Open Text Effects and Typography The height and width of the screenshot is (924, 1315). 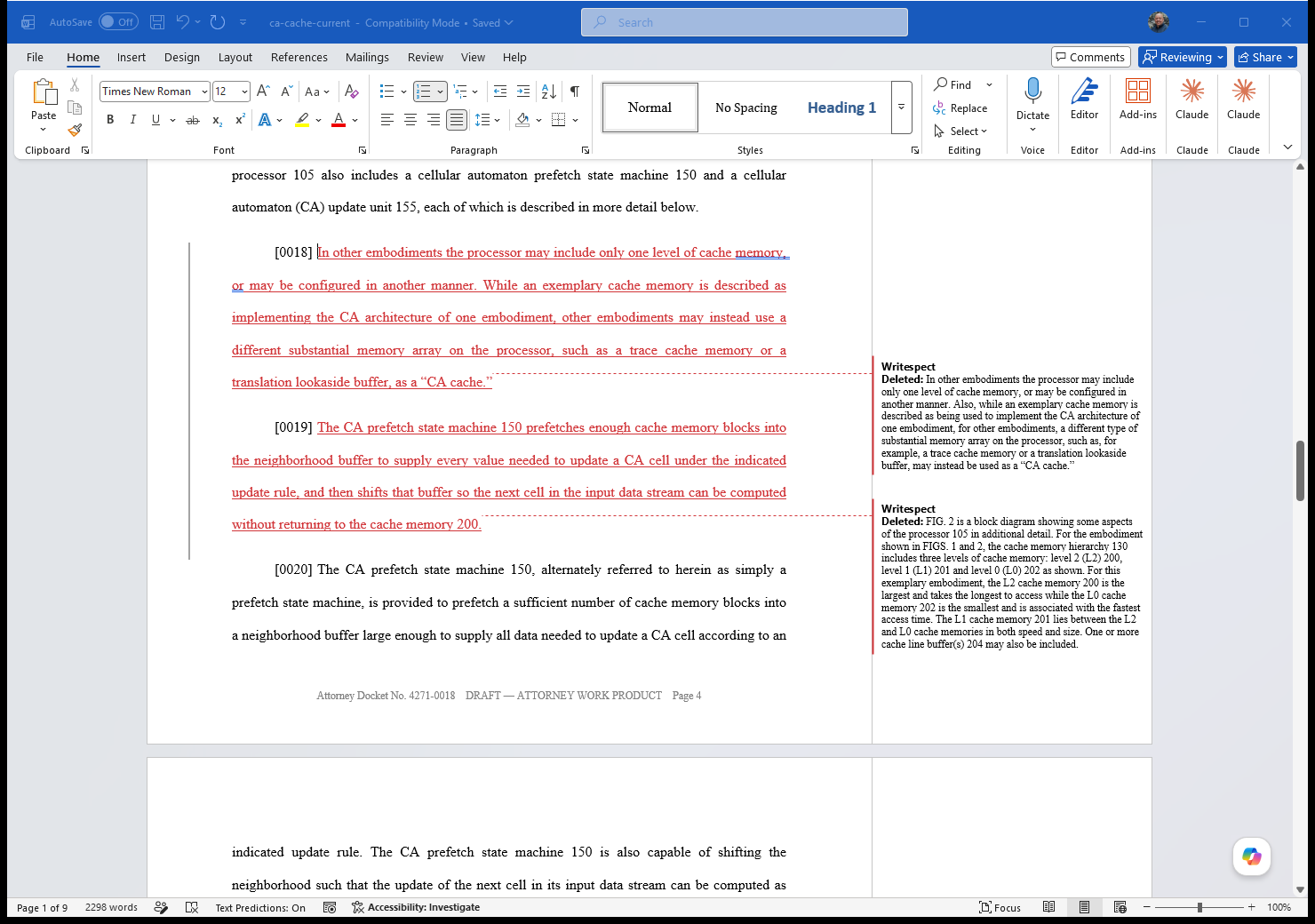pyautogui.click(x=265, y=120)
